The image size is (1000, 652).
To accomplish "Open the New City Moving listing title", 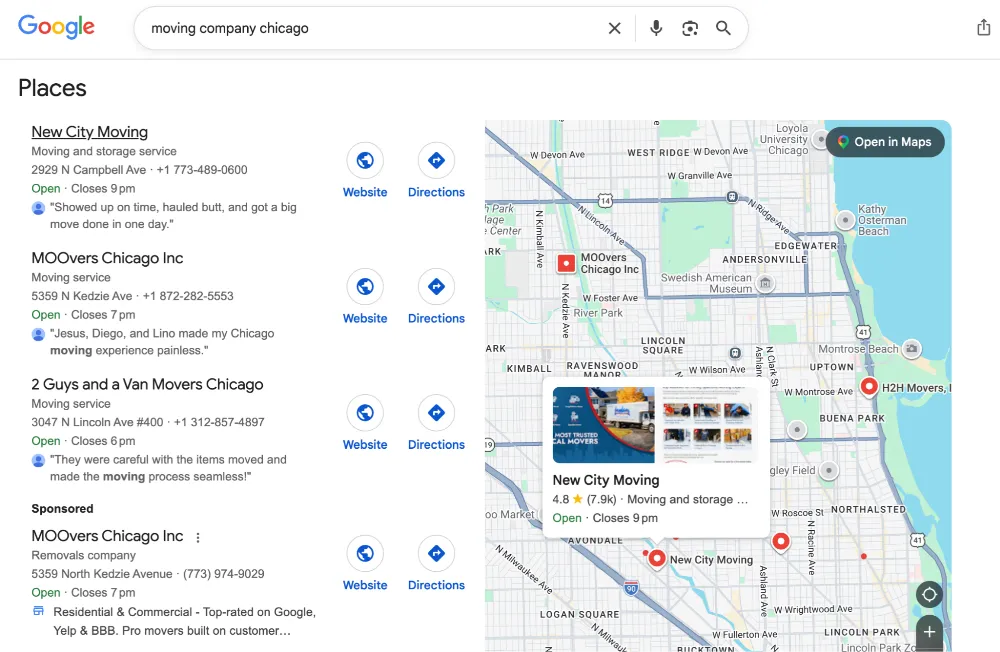I will point(89,132).
